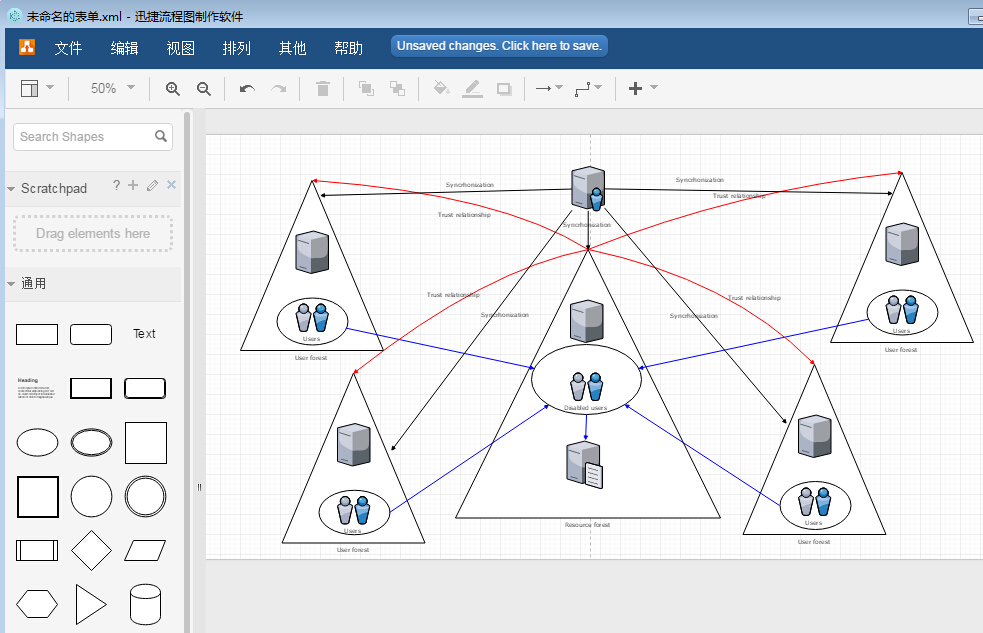Open the 文件 menu
This screenshot has height=633, width=983.
pos(68,48)
